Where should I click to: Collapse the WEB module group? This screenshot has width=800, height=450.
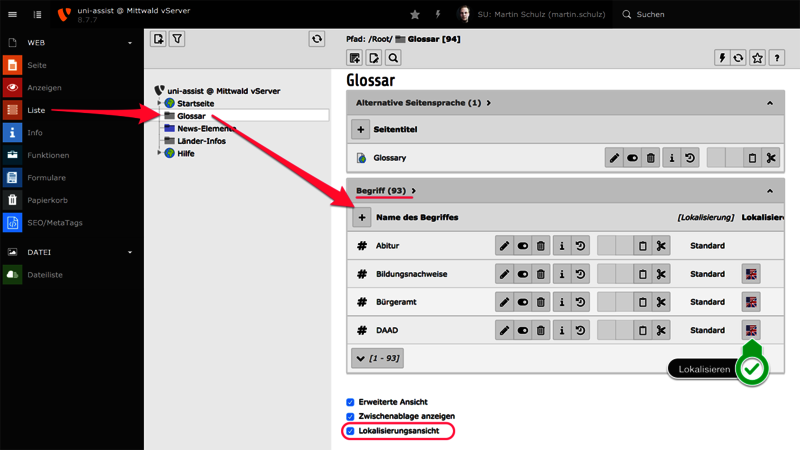[x=130, y=43]
